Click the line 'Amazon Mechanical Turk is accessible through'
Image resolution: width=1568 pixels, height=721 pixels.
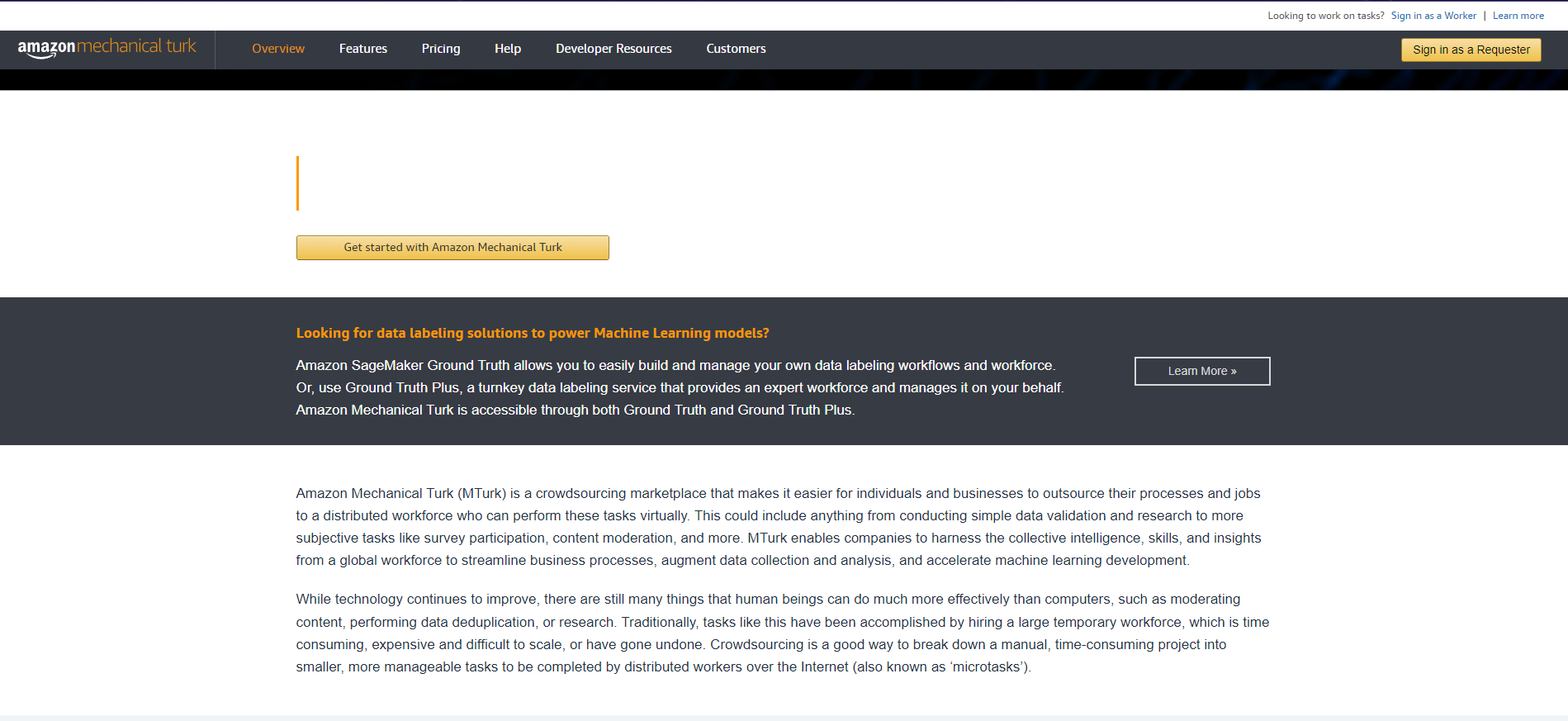(x=576, y=410)
